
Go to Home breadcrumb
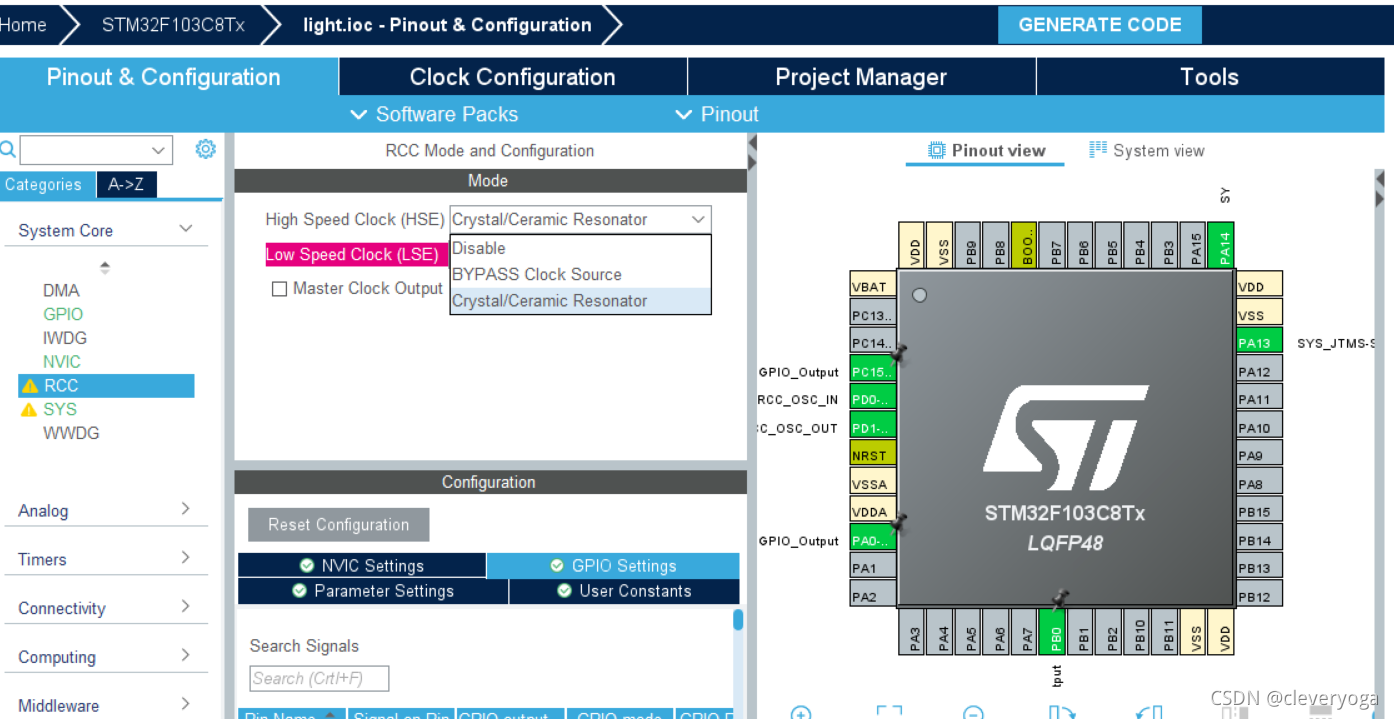pos(24,25)
